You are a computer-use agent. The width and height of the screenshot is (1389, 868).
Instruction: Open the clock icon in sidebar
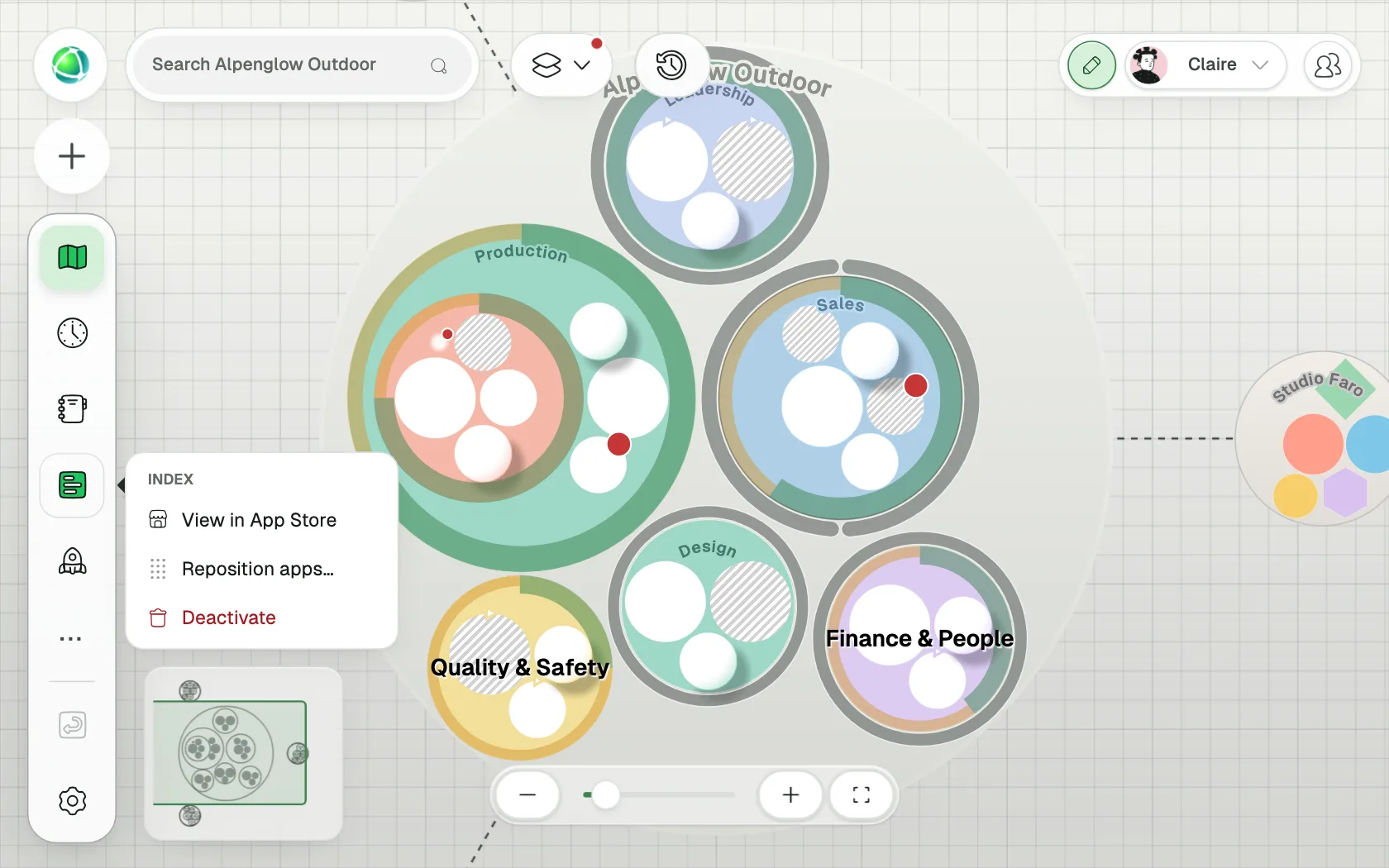point(73,333)
